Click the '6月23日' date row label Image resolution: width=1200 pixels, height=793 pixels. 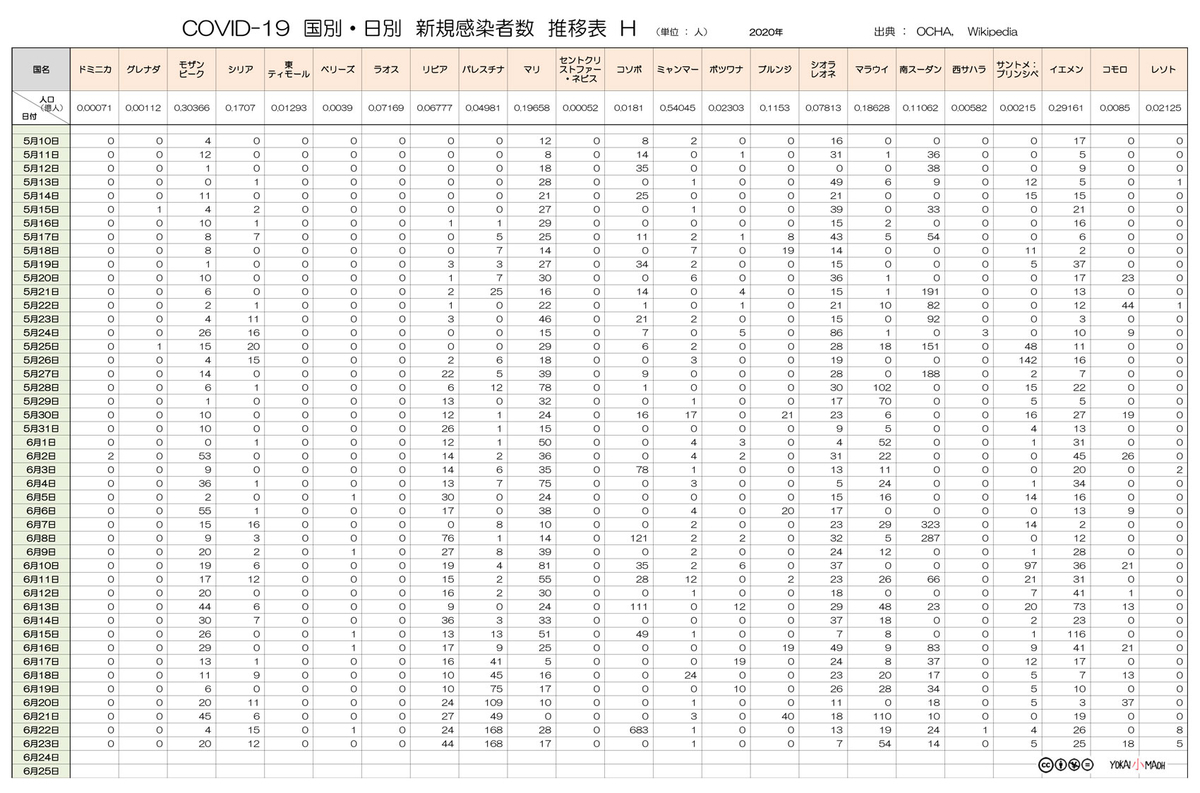click(x=42, y=743)
